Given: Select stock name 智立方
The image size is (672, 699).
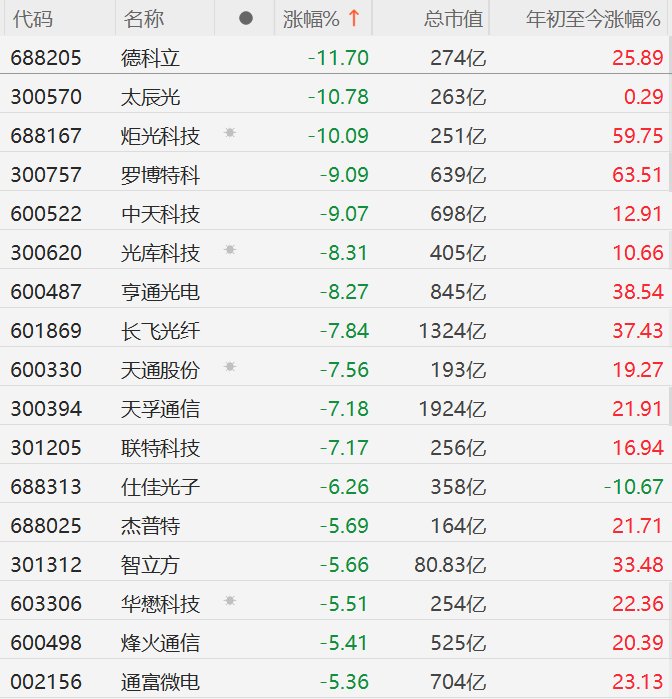Looking at the screenshot, I should coord(150,565).
